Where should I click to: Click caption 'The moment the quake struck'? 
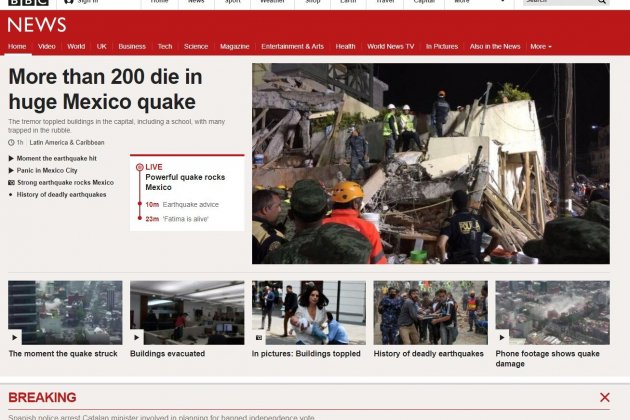(63, 354)
